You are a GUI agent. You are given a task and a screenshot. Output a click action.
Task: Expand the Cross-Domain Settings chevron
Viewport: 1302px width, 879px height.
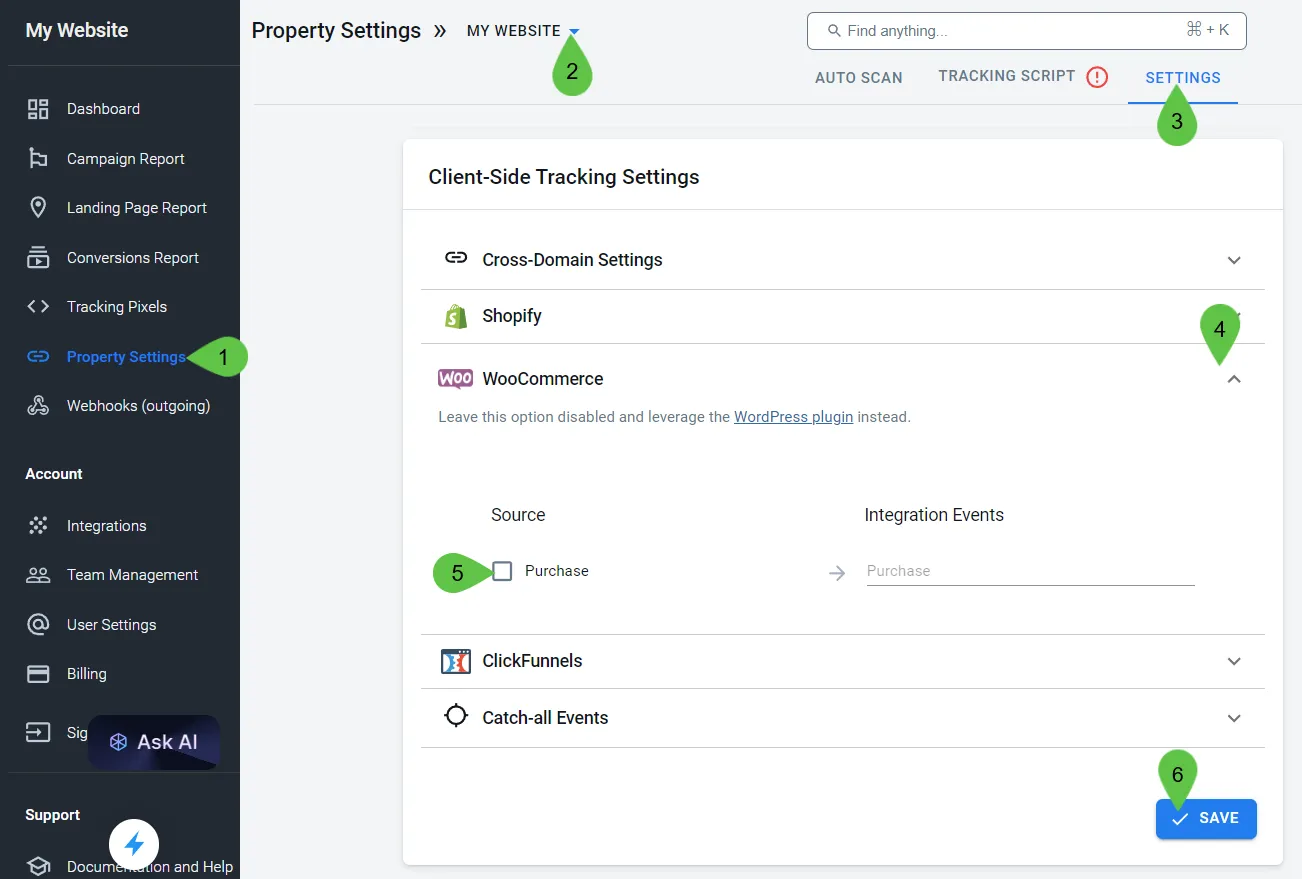pos(1234,260)
